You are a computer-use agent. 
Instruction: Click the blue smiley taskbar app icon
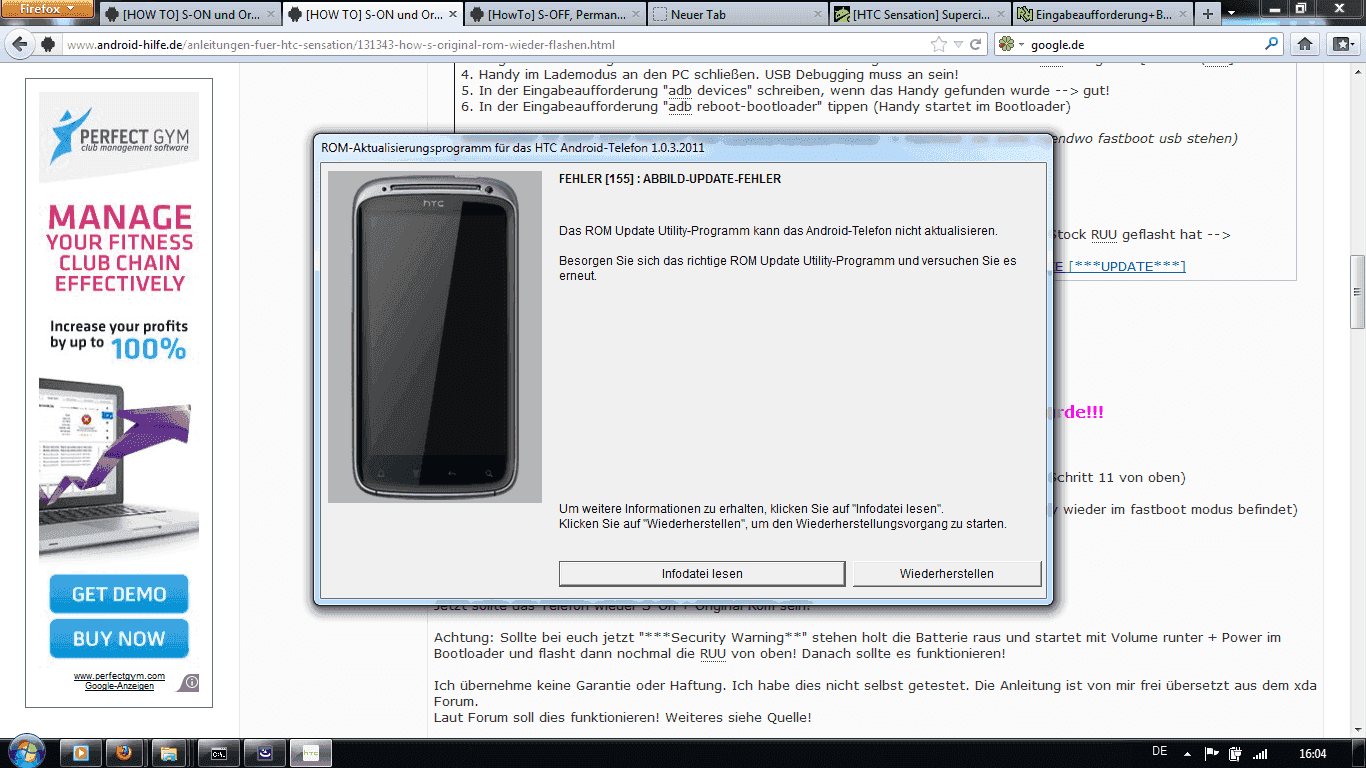265,753
